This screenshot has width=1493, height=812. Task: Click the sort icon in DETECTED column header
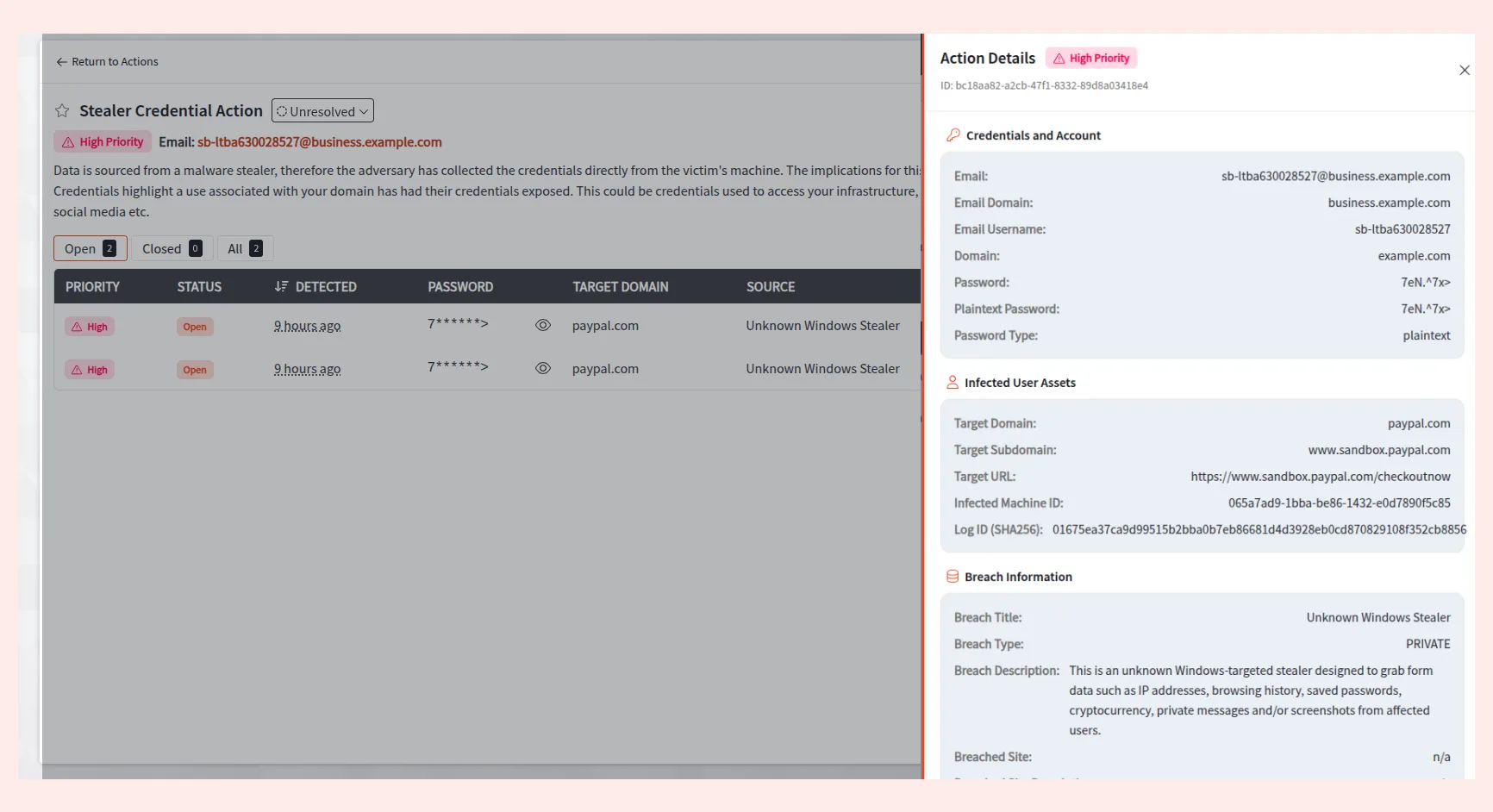point(281,286)
